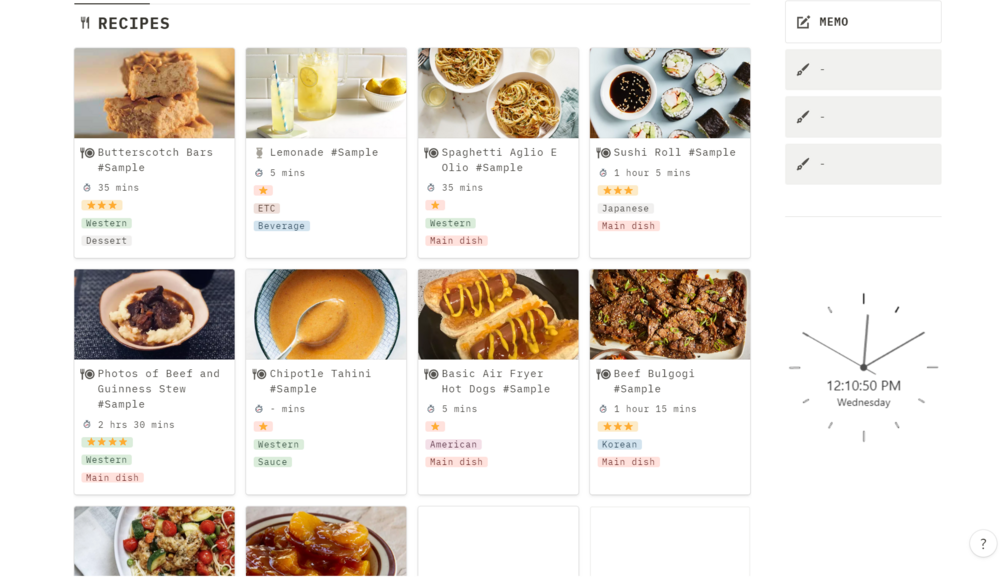
Task: Click the dish icon beside Butterscotch Bars title
Action: 87,153
